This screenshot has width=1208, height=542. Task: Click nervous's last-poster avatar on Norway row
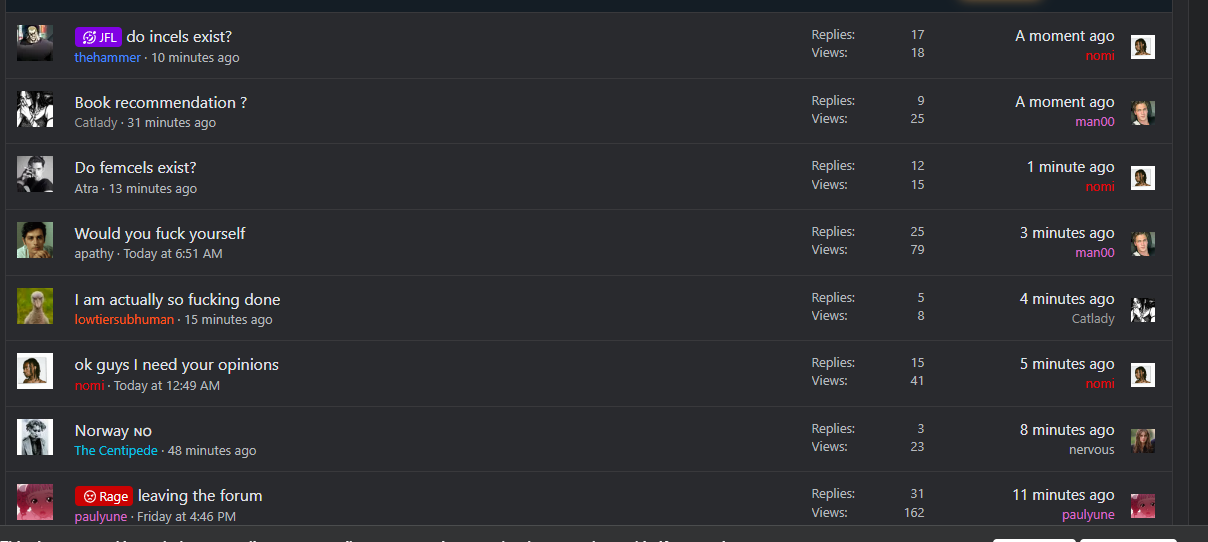click(x=1142, y=441)
